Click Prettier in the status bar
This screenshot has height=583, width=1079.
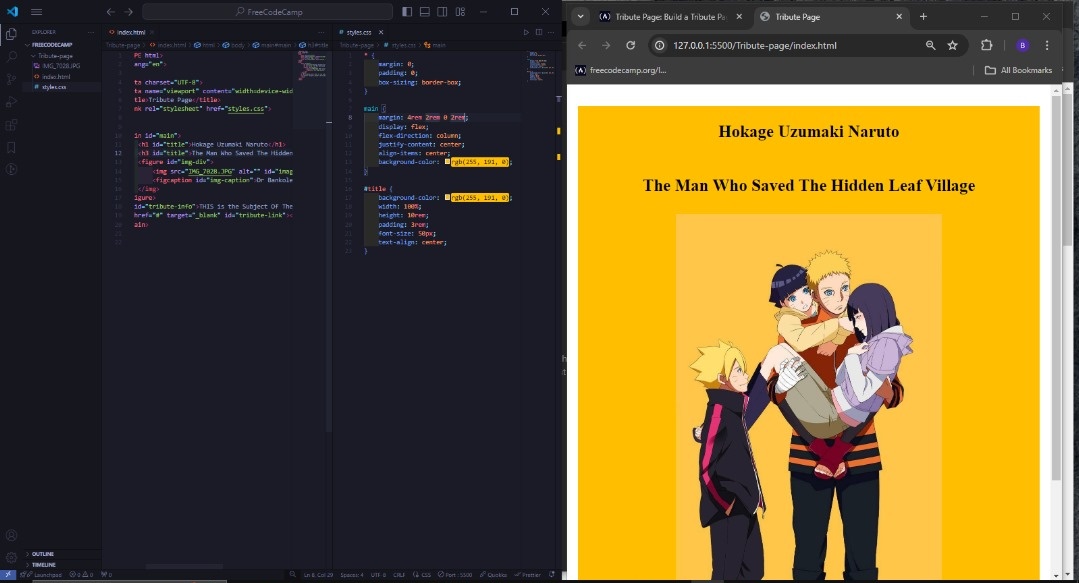tap(528, 575)
